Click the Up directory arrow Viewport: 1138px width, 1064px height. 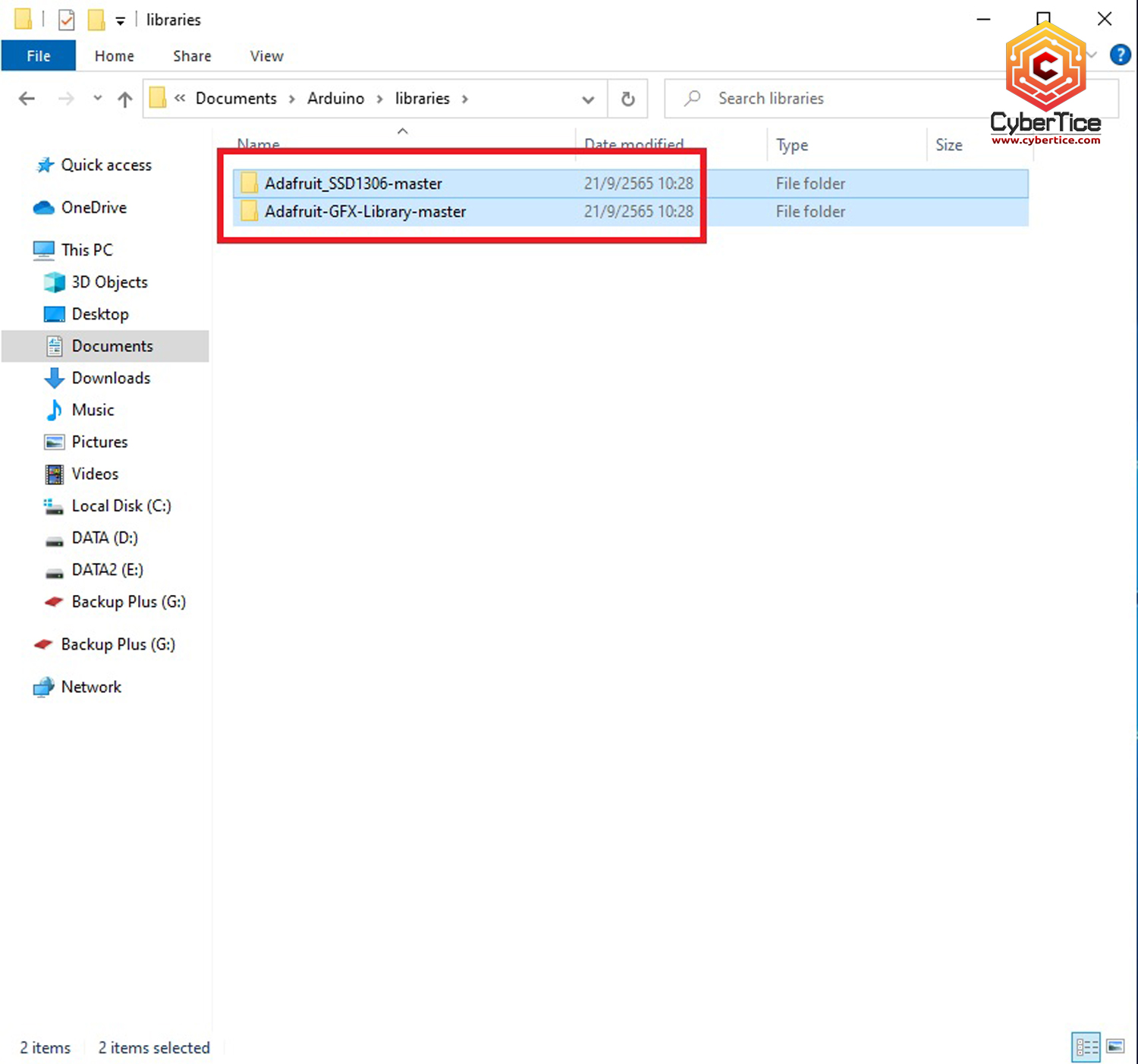(125, 99)
